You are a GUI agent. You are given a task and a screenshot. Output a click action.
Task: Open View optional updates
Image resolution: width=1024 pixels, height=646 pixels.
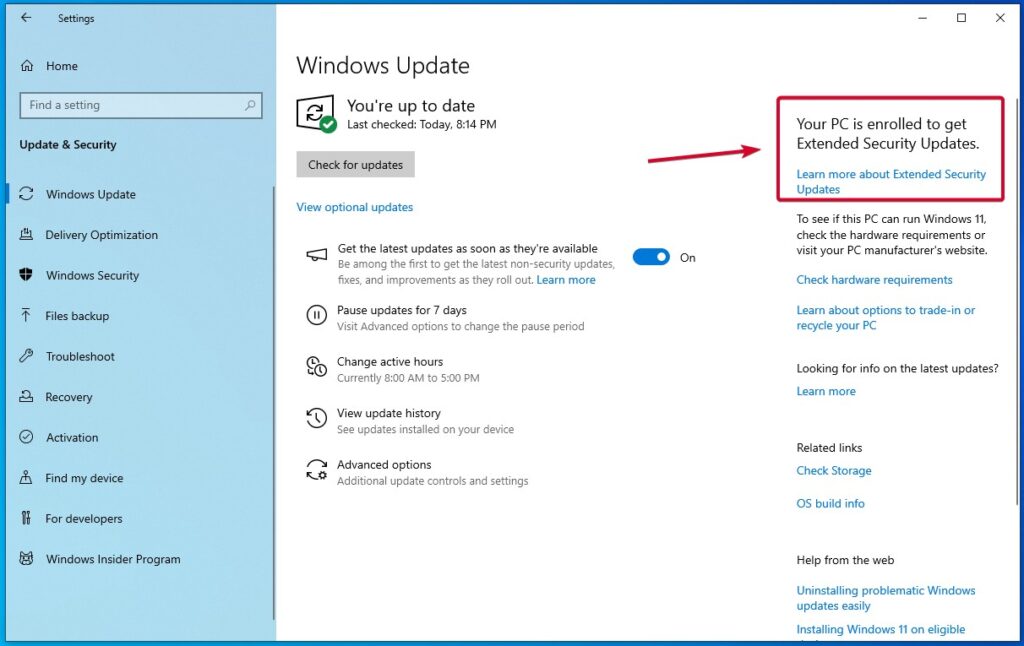click(354, 207)
